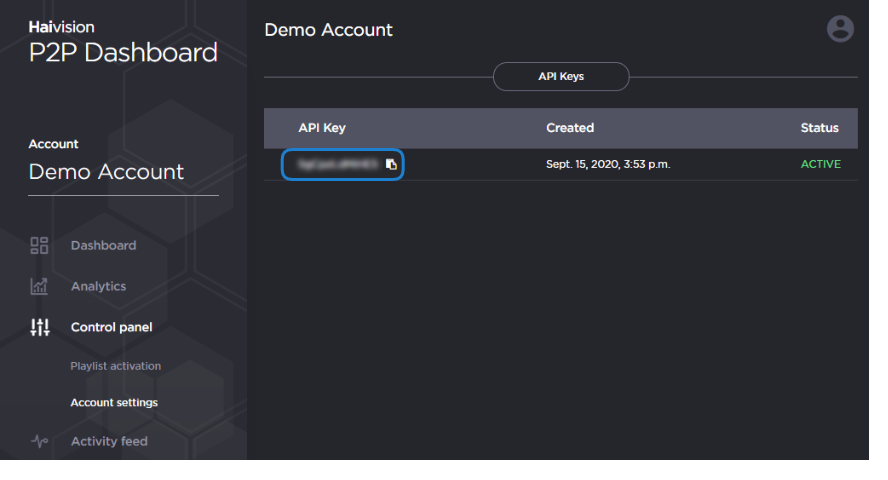888x480 pixels.
Task: Open the Dashboard menu item label
Action: click(103, 245)
